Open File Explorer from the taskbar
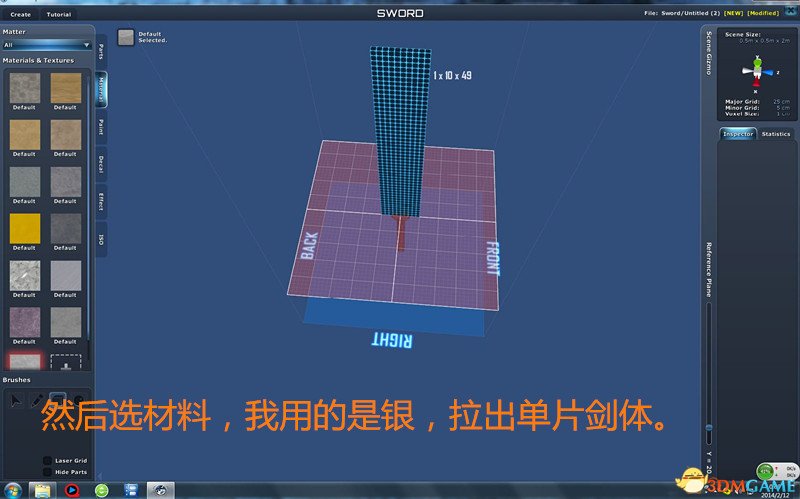The image size is (800, 499). [42, 491]
